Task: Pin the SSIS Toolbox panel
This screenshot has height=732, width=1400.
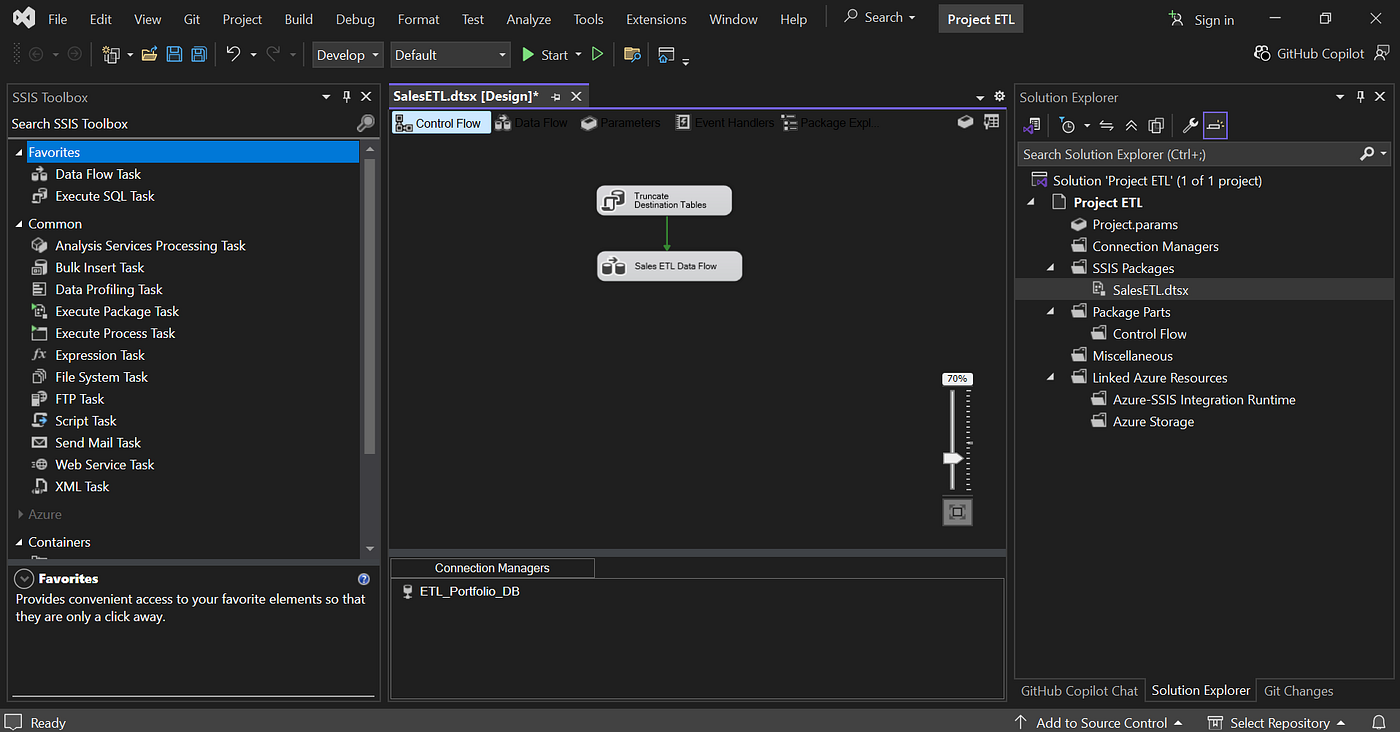Action: 347,97
